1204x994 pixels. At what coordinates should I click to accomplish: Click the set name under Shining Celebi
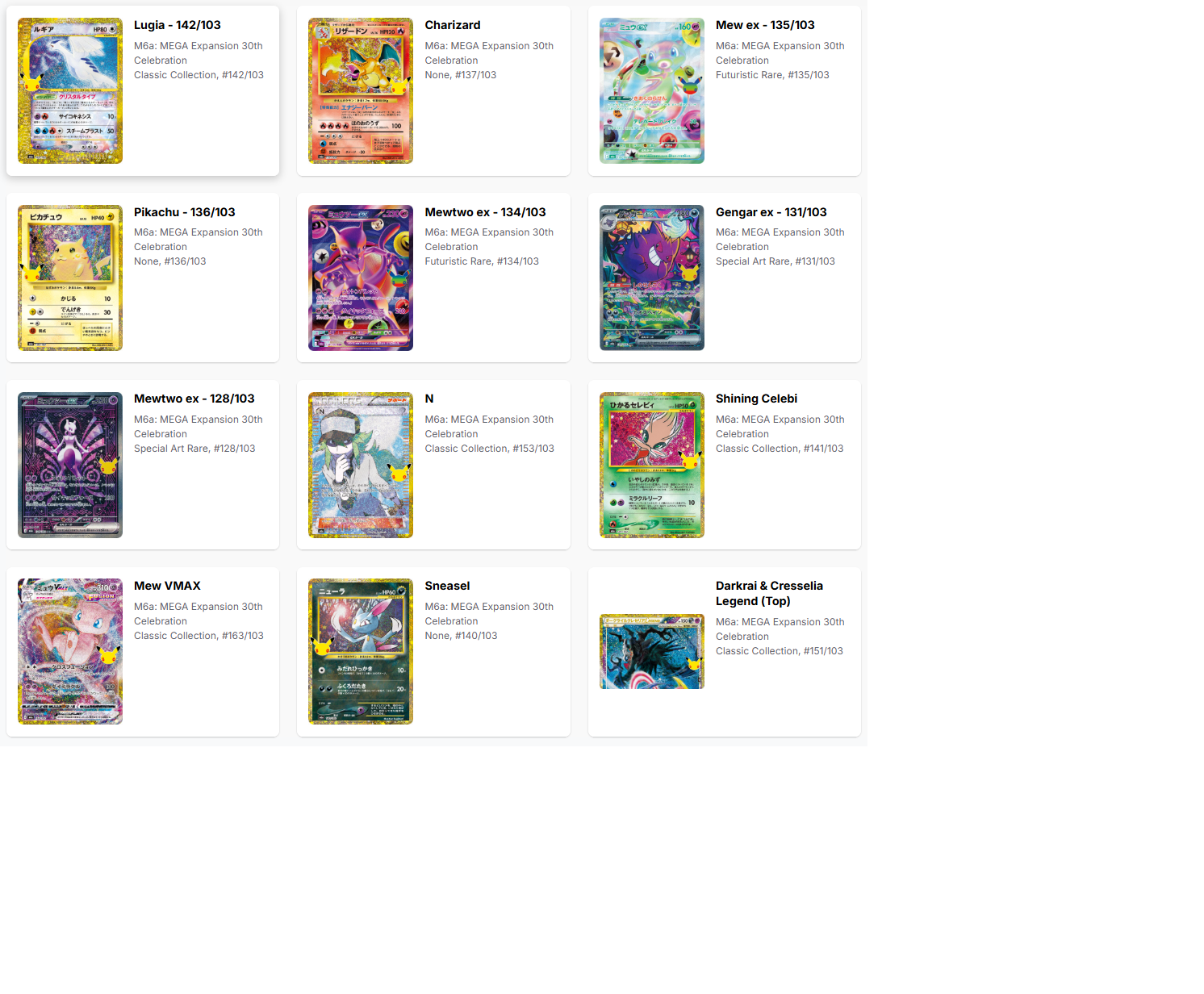[x=780, y=427]
